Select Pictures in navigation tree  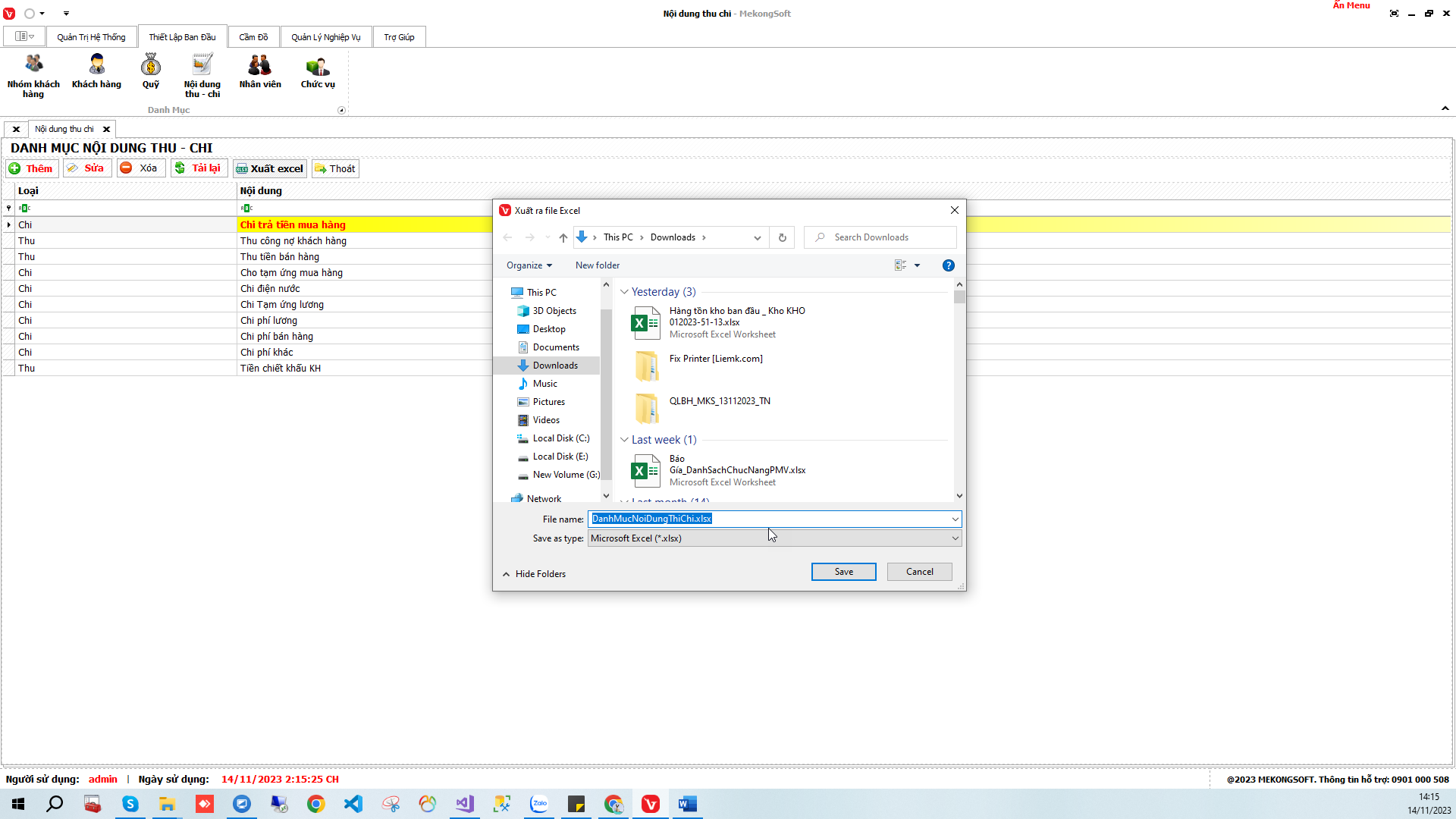(x=548, y=402)
